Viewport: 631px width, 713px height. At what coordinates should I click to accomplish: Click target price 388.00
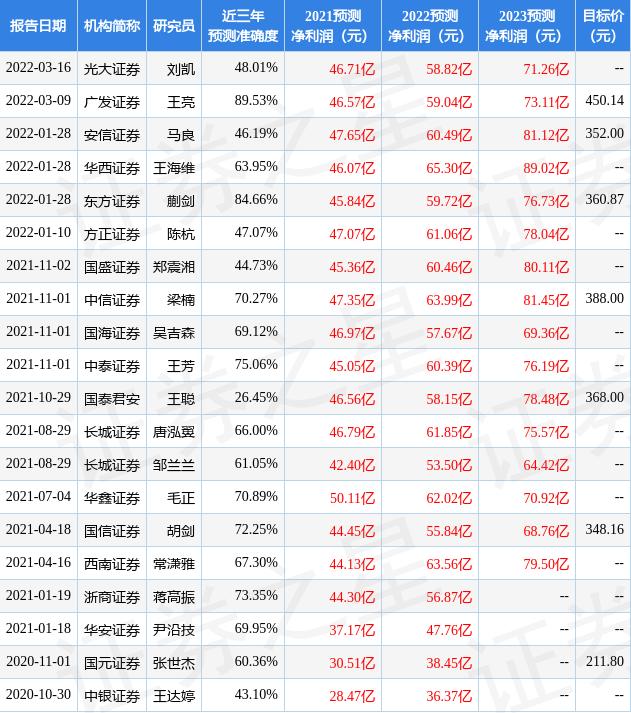[x=605, y=299]
